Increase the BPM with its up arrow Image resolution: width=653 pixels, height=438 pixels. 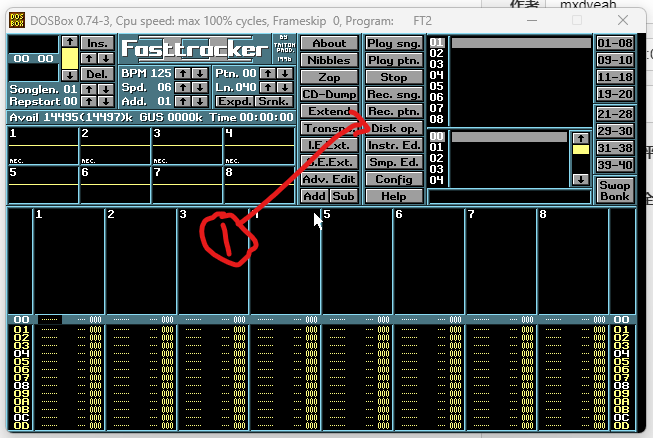tap(183, 74)
